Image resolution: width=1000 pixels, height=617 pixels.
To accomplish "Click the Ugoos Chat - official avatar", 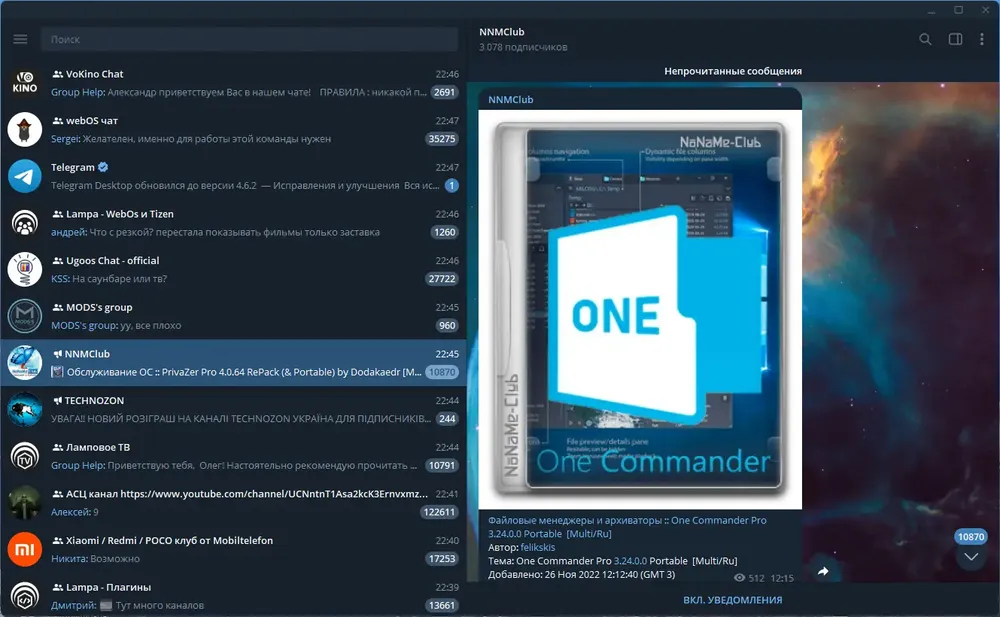I will tap(24, 269).
